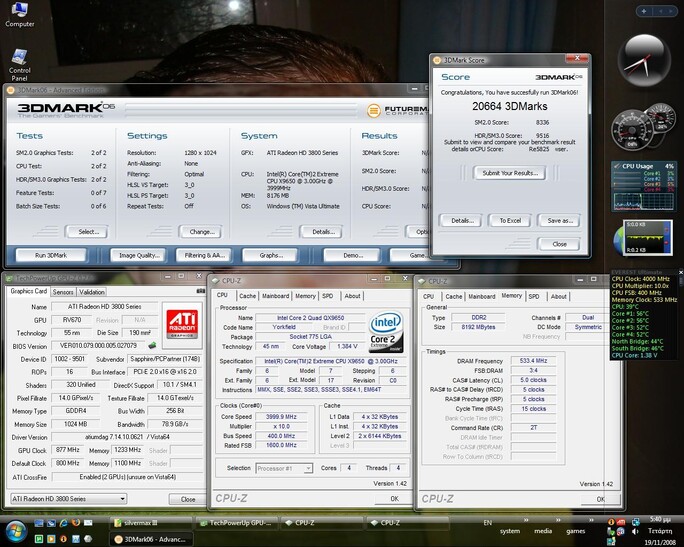Expand the media toolbar chevron on taskbar
The height and width of the screenshot is (547, 684).
558,520
